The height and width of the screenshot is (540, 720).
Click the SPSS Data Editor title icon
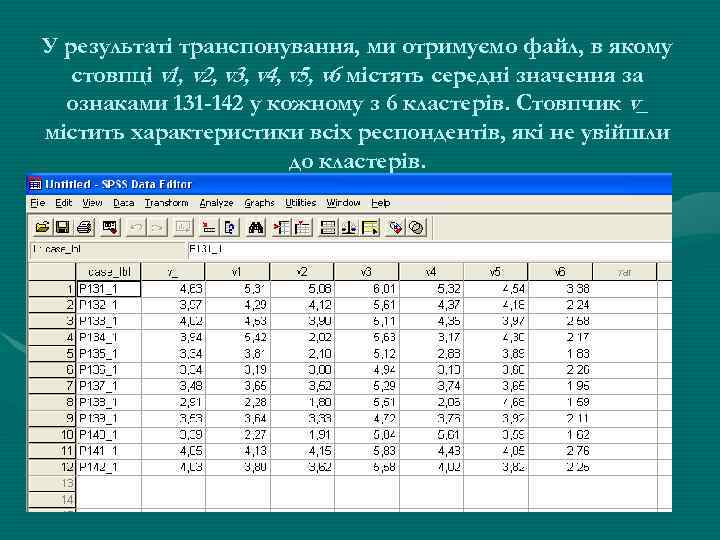click(x=35, y=184)
